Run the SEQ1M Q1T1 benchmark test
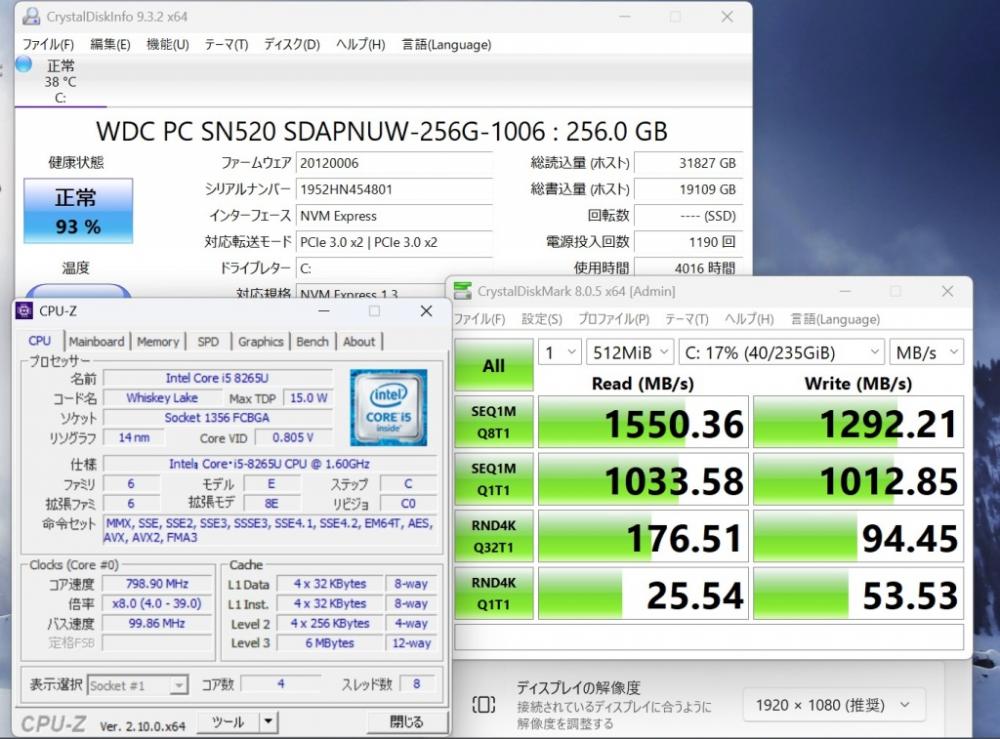The width and height of the screenshot is (1000, 739). pos(494,479)
